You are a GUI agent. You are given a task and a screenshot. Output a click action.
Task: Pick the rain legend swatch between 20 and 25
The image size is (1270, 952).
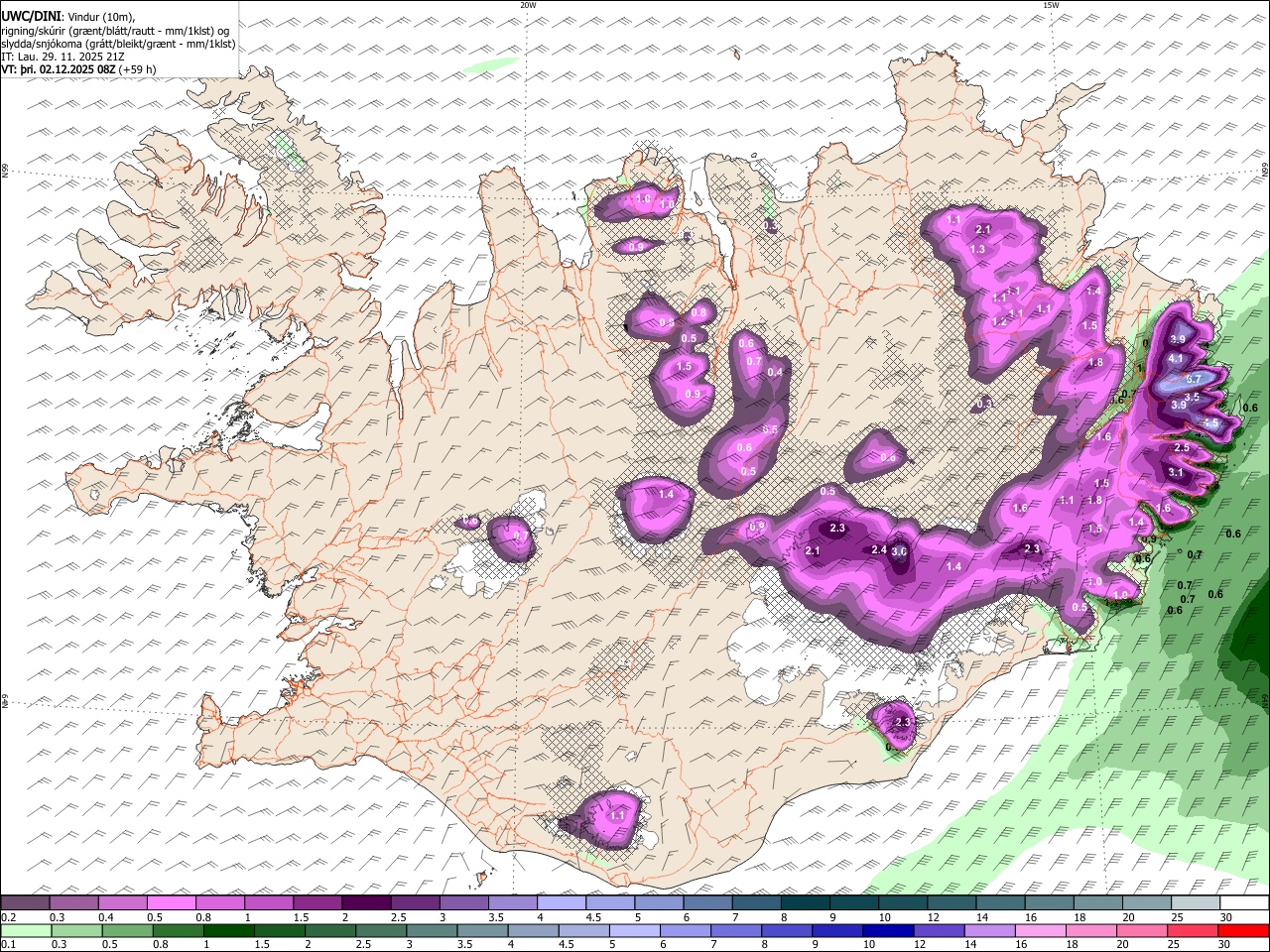pos(1143,930)
